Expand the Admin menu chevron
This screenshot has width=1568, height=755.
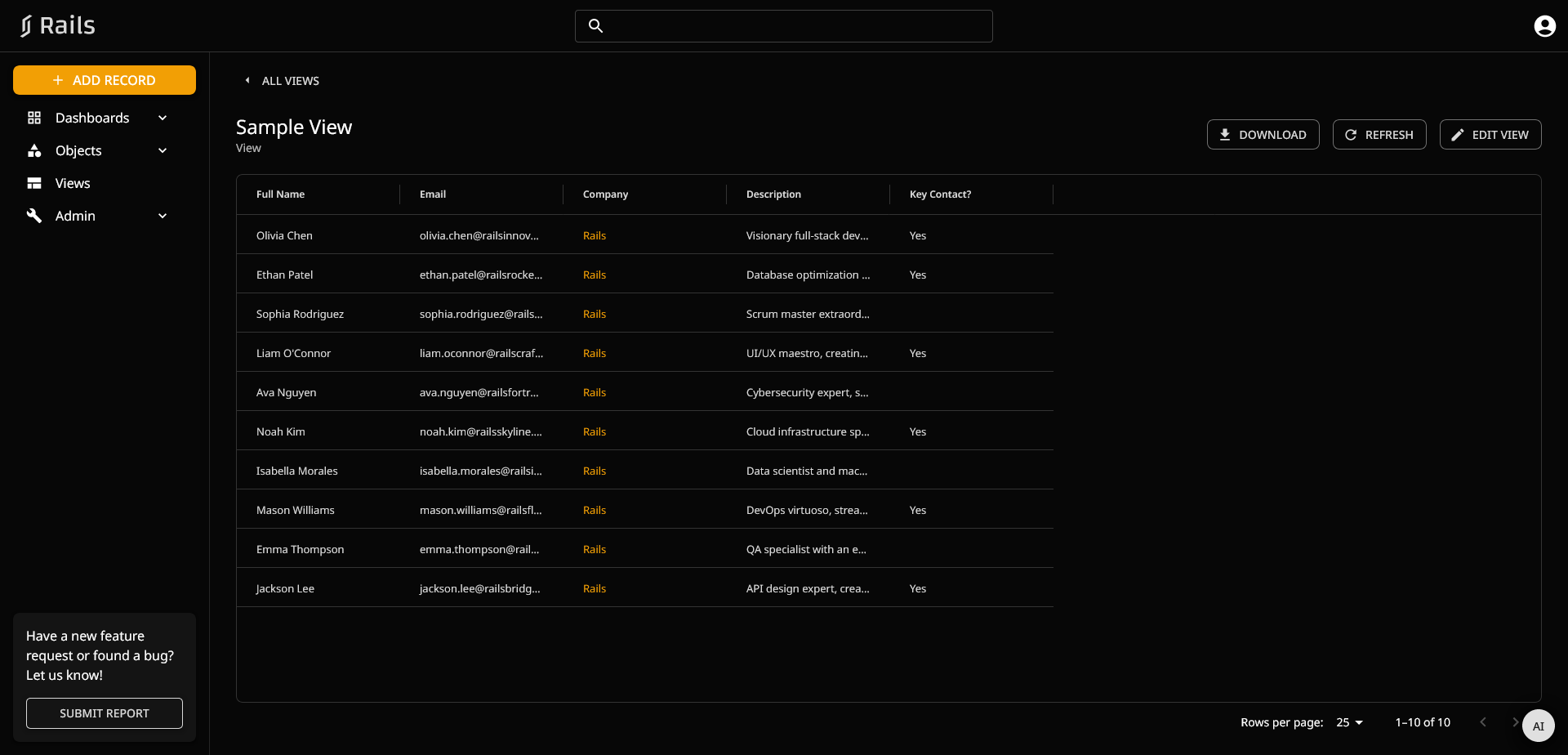[x=163, y=216]
